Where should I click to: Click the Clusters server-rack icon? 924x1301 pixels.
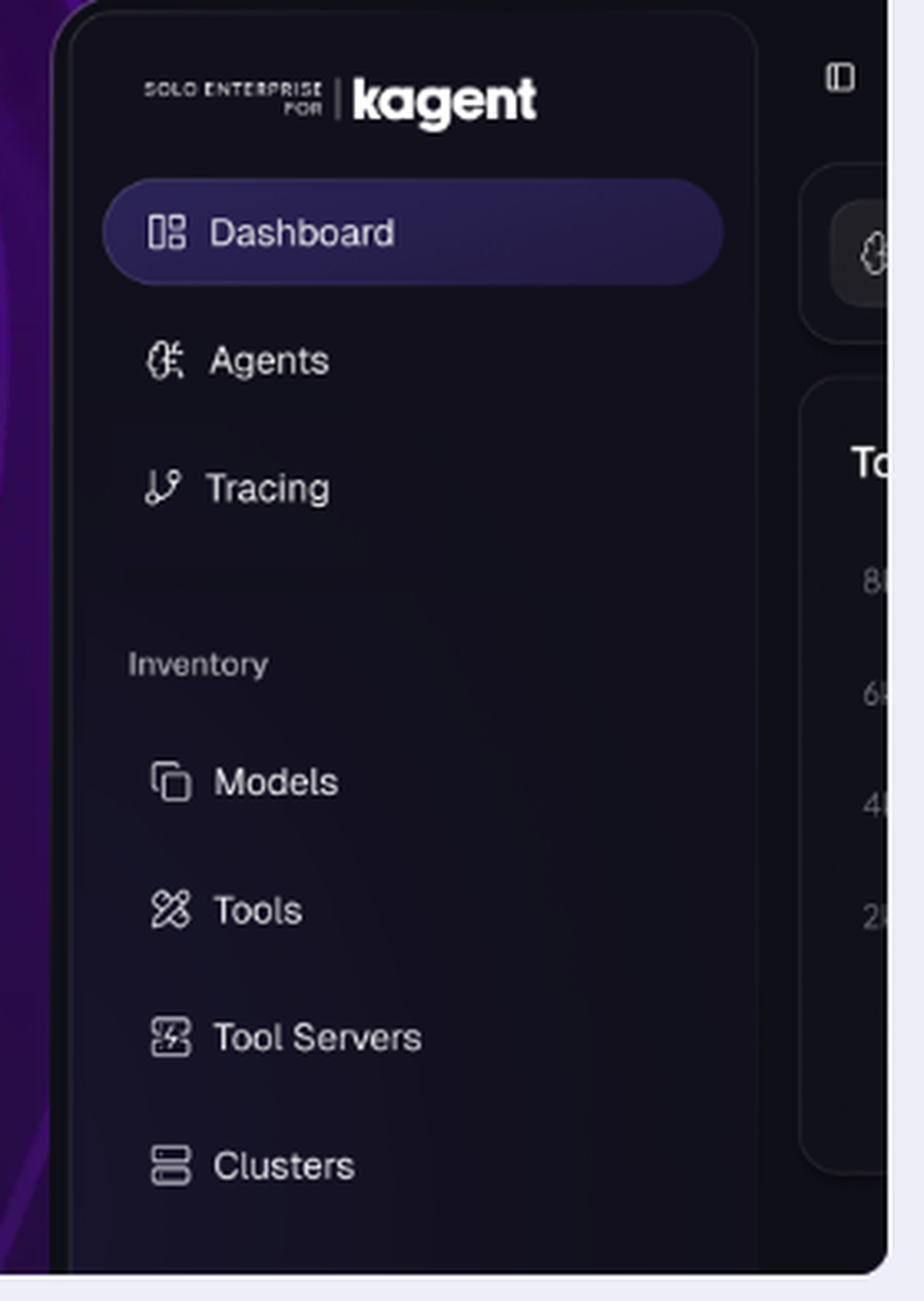tap(171, 1165)
